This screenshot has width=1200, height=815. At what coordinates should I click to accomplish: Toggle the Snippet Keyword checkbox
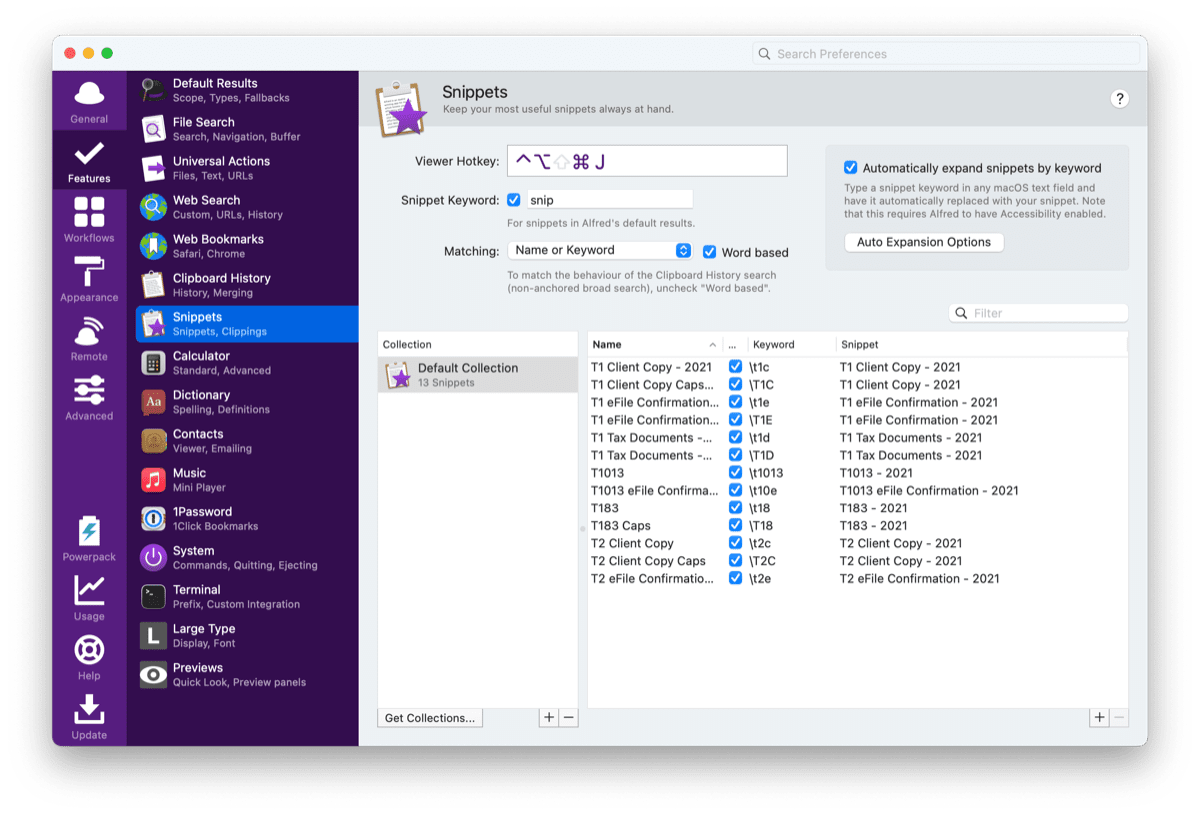(x=514, y=200)
